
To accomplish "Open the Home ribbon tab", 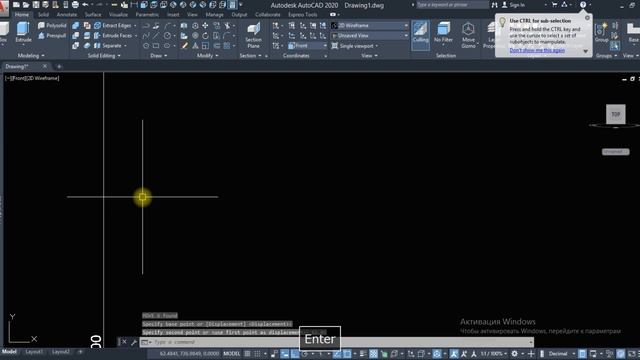I will [22, 15].
